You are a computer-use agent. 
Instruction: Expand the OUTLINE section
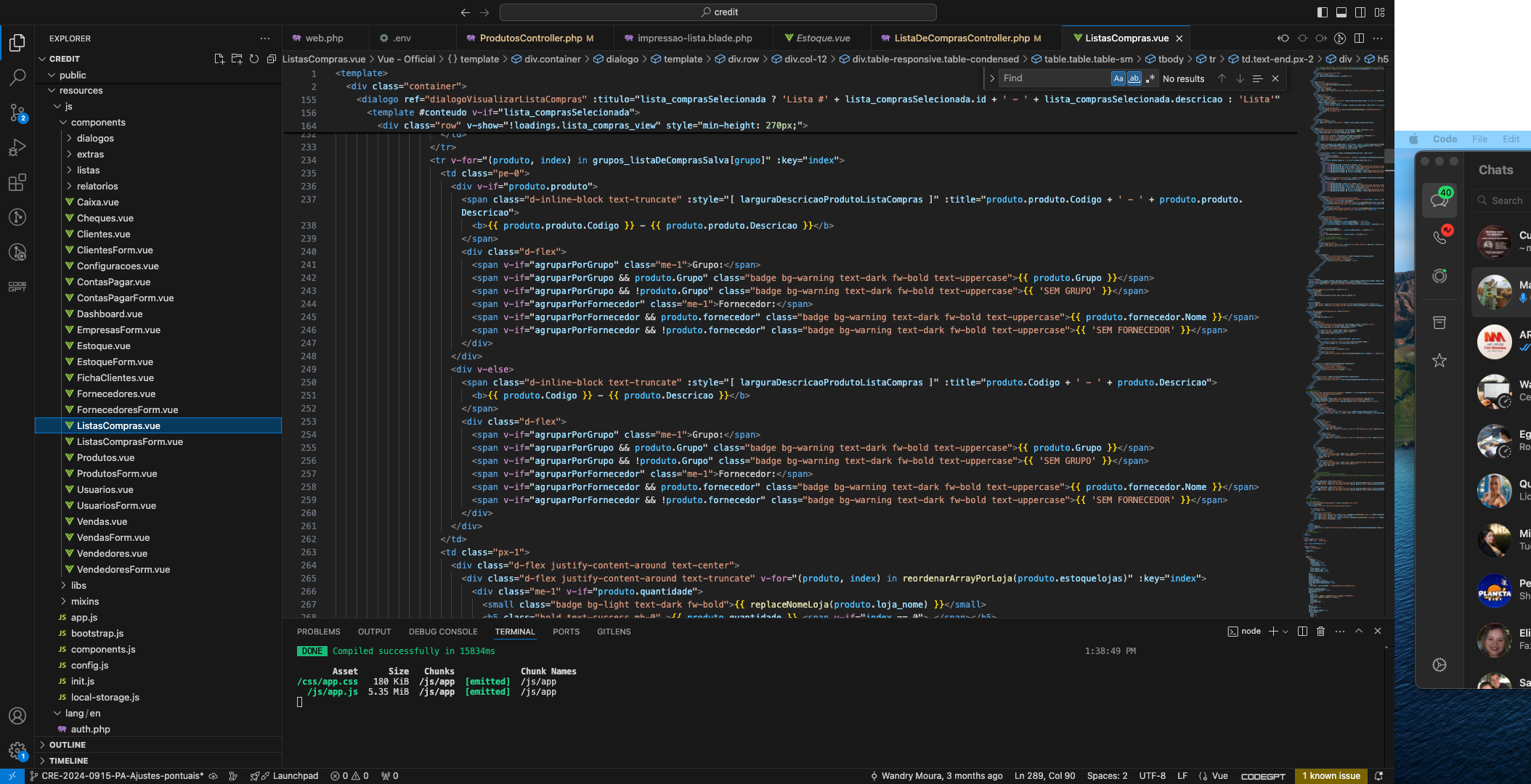pos(68,745)
